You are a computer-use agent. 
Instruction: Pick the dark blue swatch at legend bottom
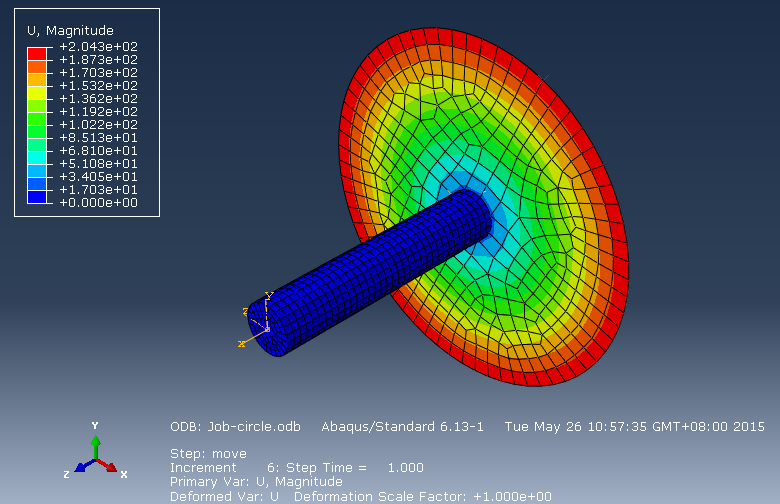pos(37,197)
